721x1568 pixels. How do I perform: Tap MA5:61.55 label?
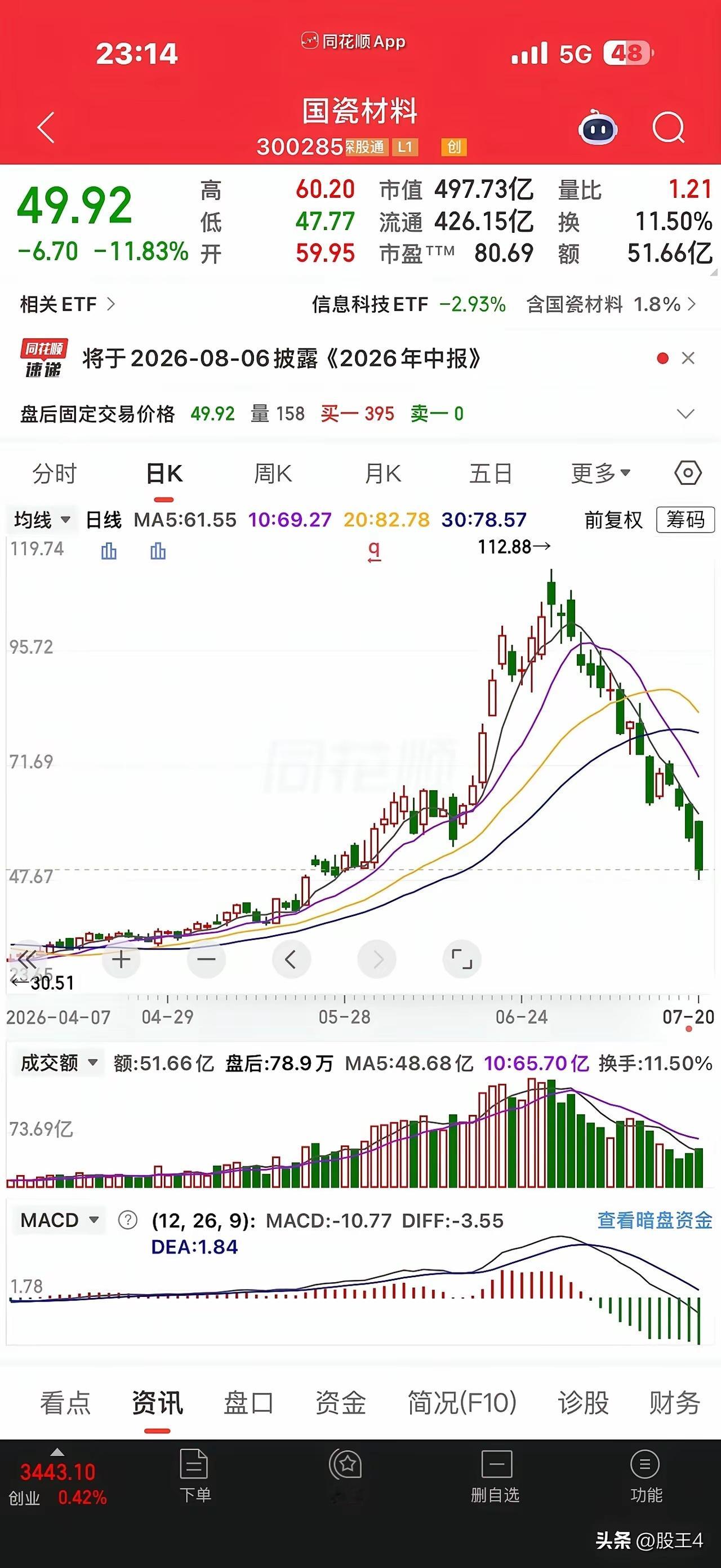pyautogui.click(x=185, y=520)
